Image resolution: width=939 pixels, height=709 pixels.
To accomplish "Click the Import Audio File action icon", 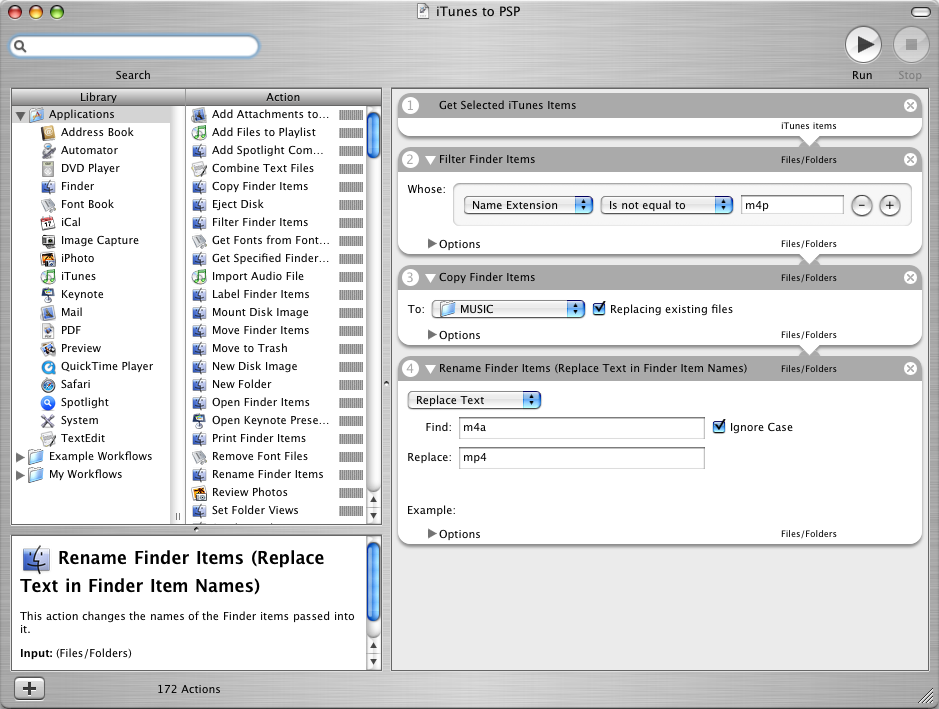I will 199,276.
